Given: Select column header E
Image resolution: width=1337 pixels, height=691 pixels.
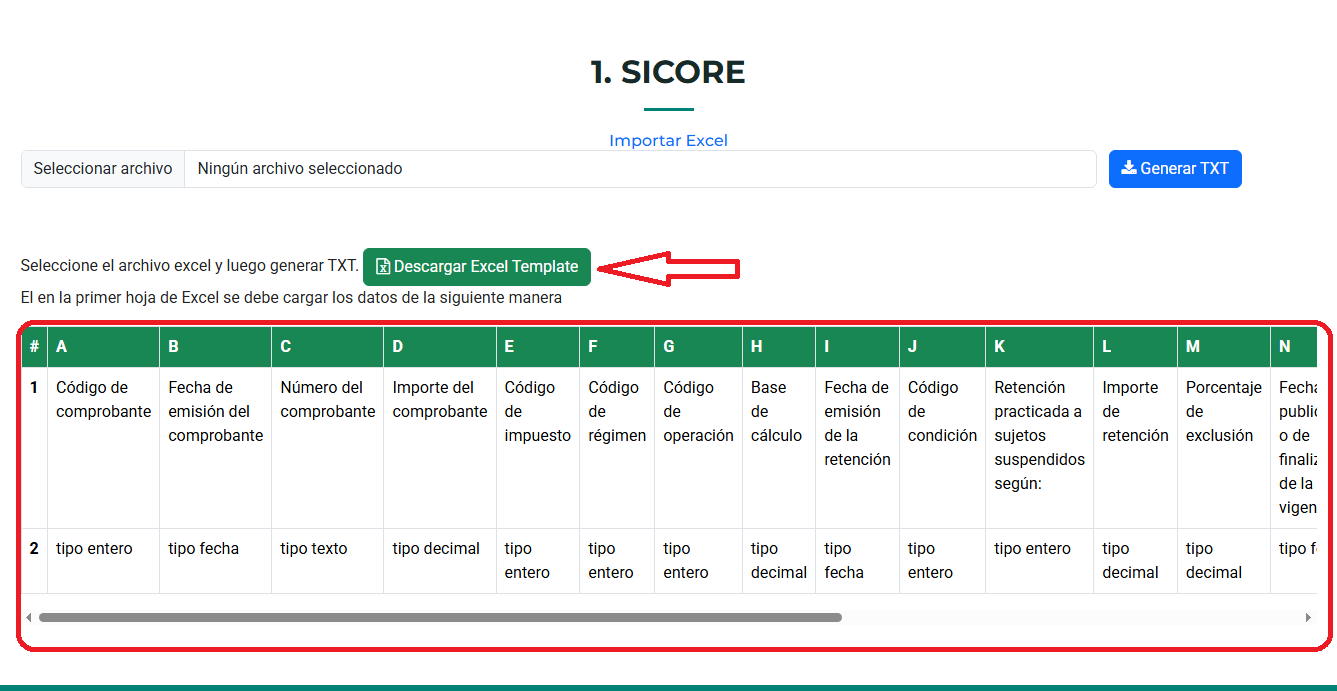Looking at the screenshot, I should coord(538,347).
